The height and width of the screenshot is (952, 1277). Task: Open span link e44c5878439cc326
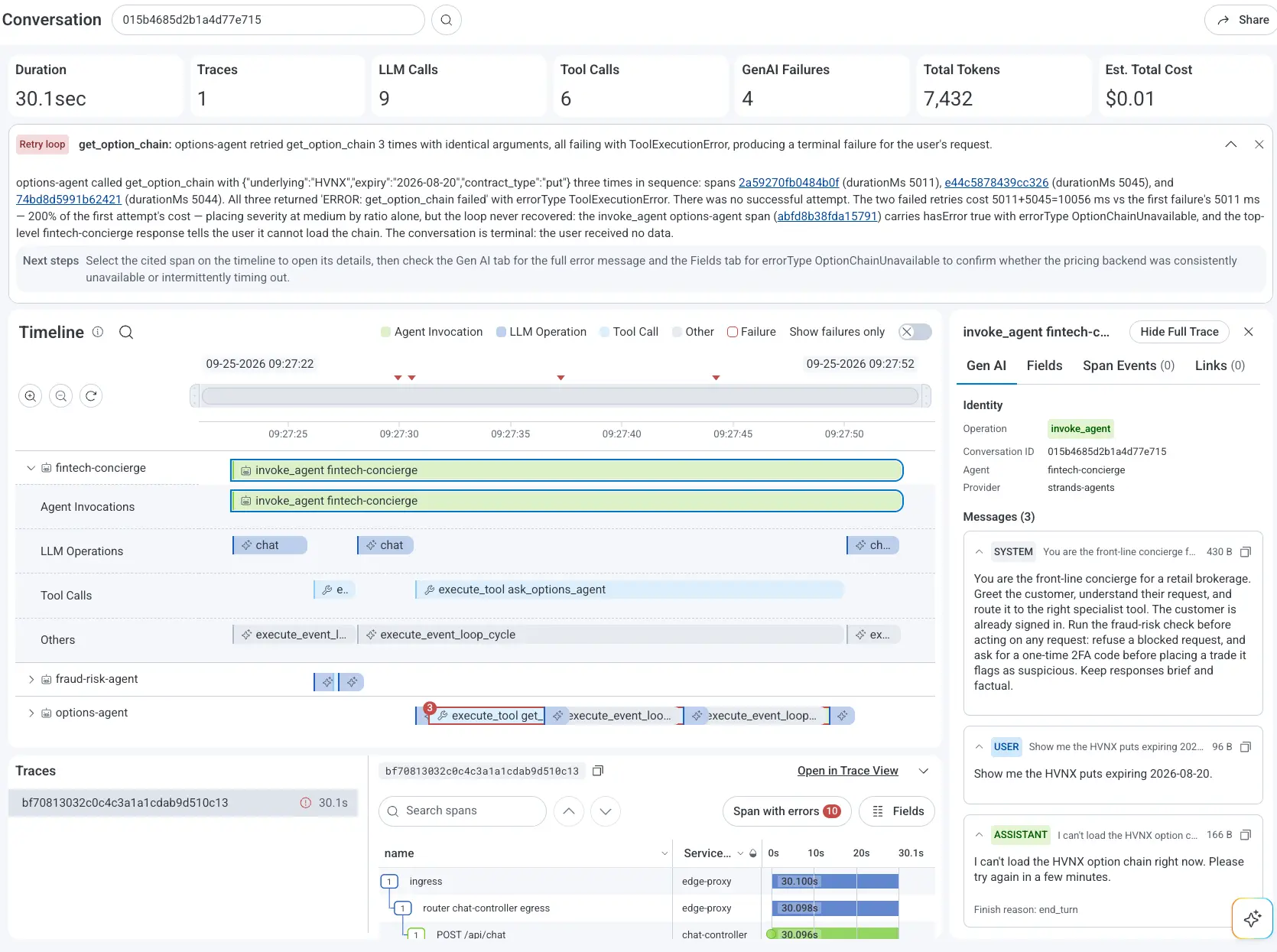coord(996,183)
